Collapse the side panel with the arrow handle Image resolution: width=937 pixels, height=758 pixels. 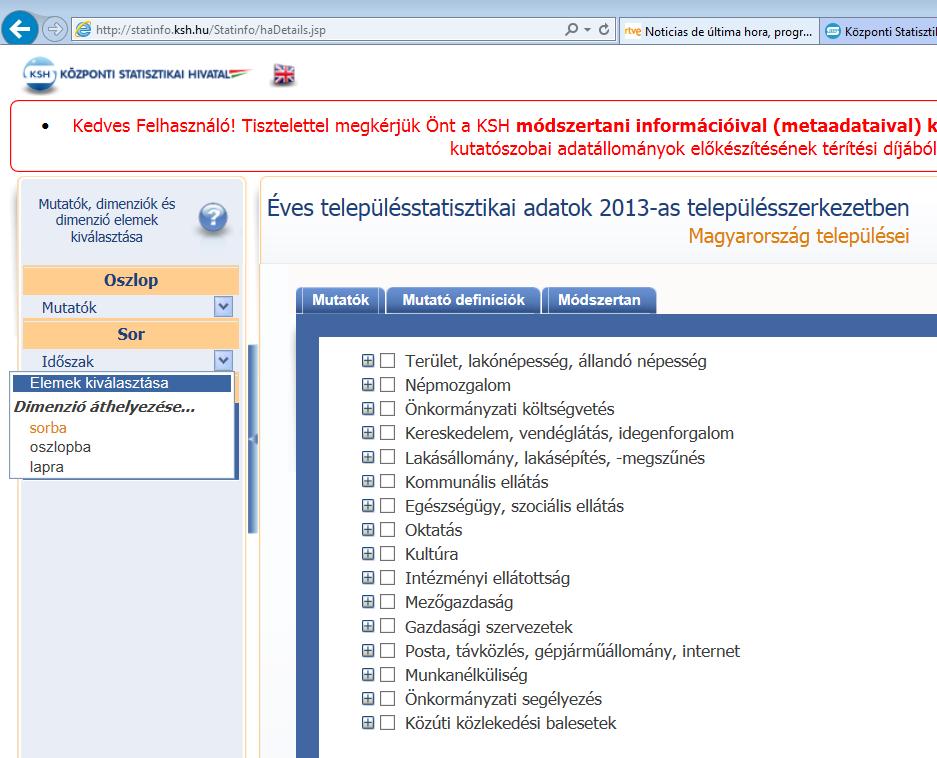[253, 438]
